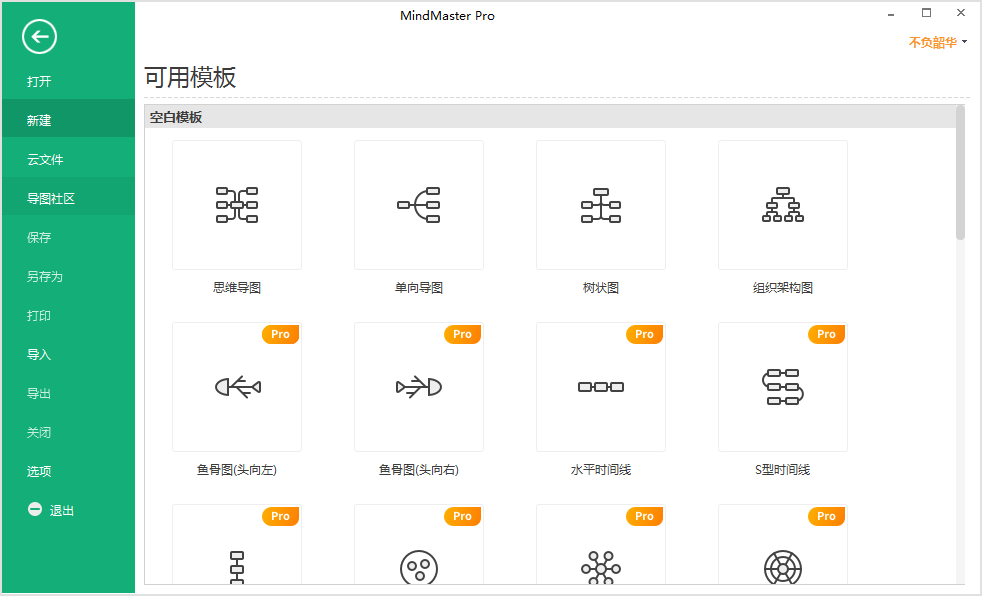Image resolution: width=982 pixels, height=596 pixels.
Task: Click the Pro badge on 鱼骨图(头向左)
Action: click(x=281, y=334)
